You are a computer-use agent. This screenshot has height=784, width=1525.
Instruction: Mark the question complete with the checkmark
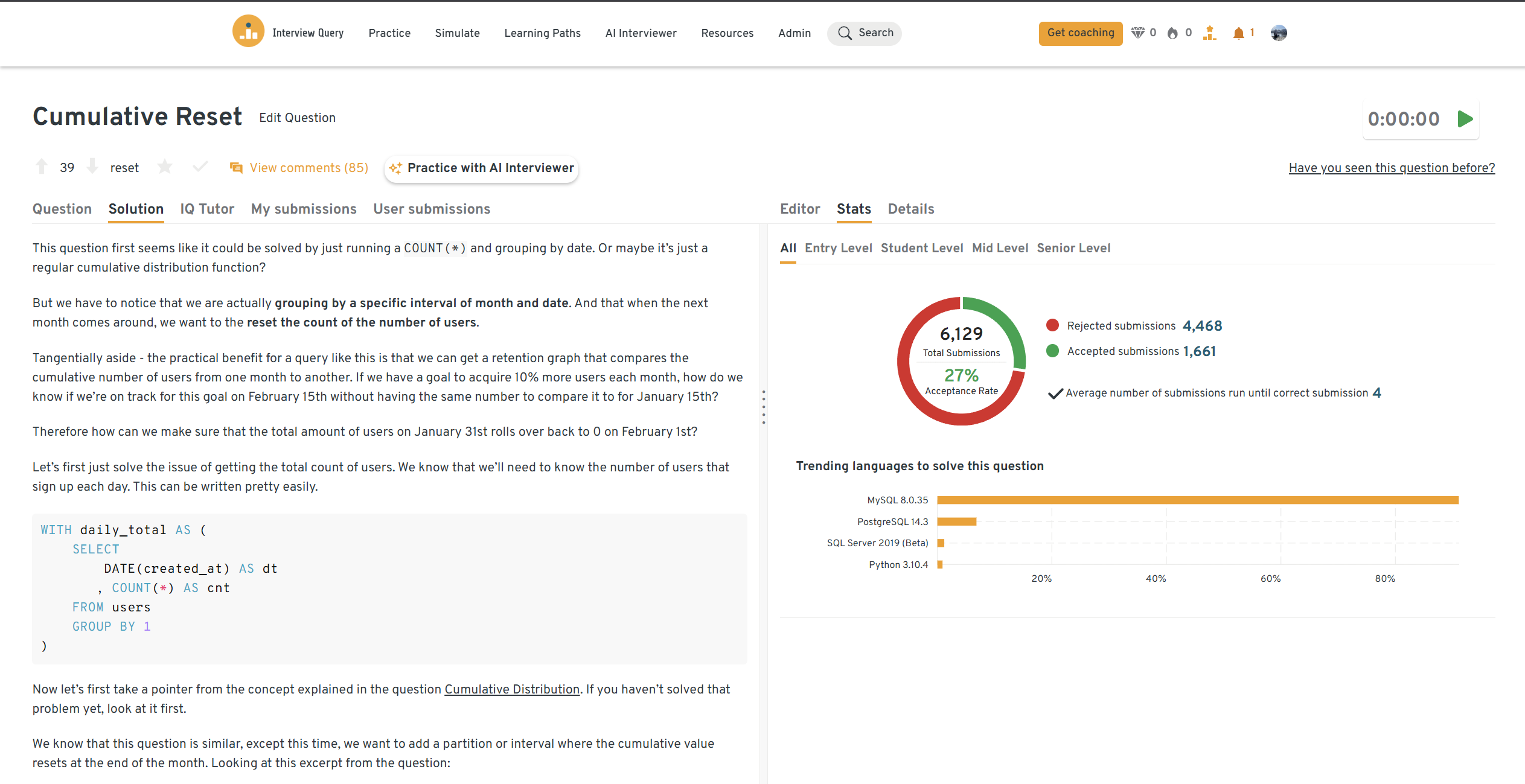click(200, 167)
